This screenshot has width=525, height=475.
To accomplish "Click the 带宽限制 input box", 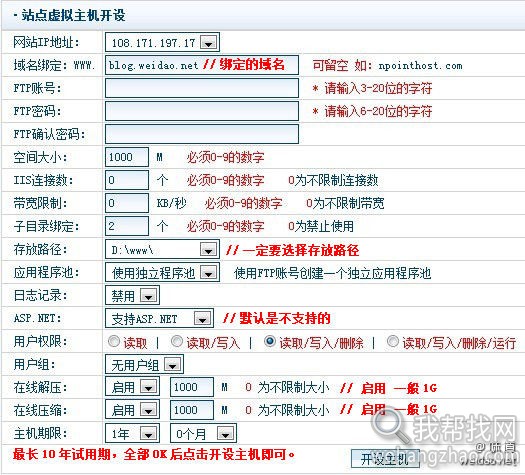I will (x=127, y=203).
